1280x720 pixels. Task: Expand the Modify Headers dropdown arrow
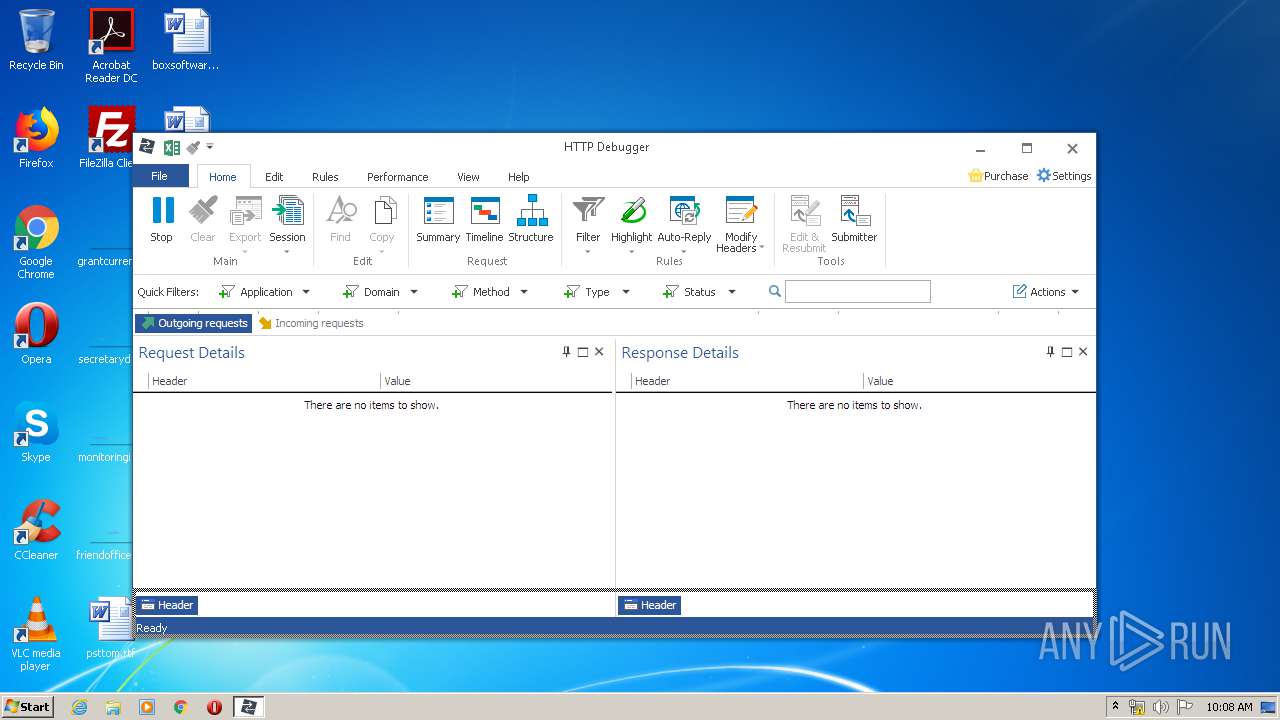(762, 248)
